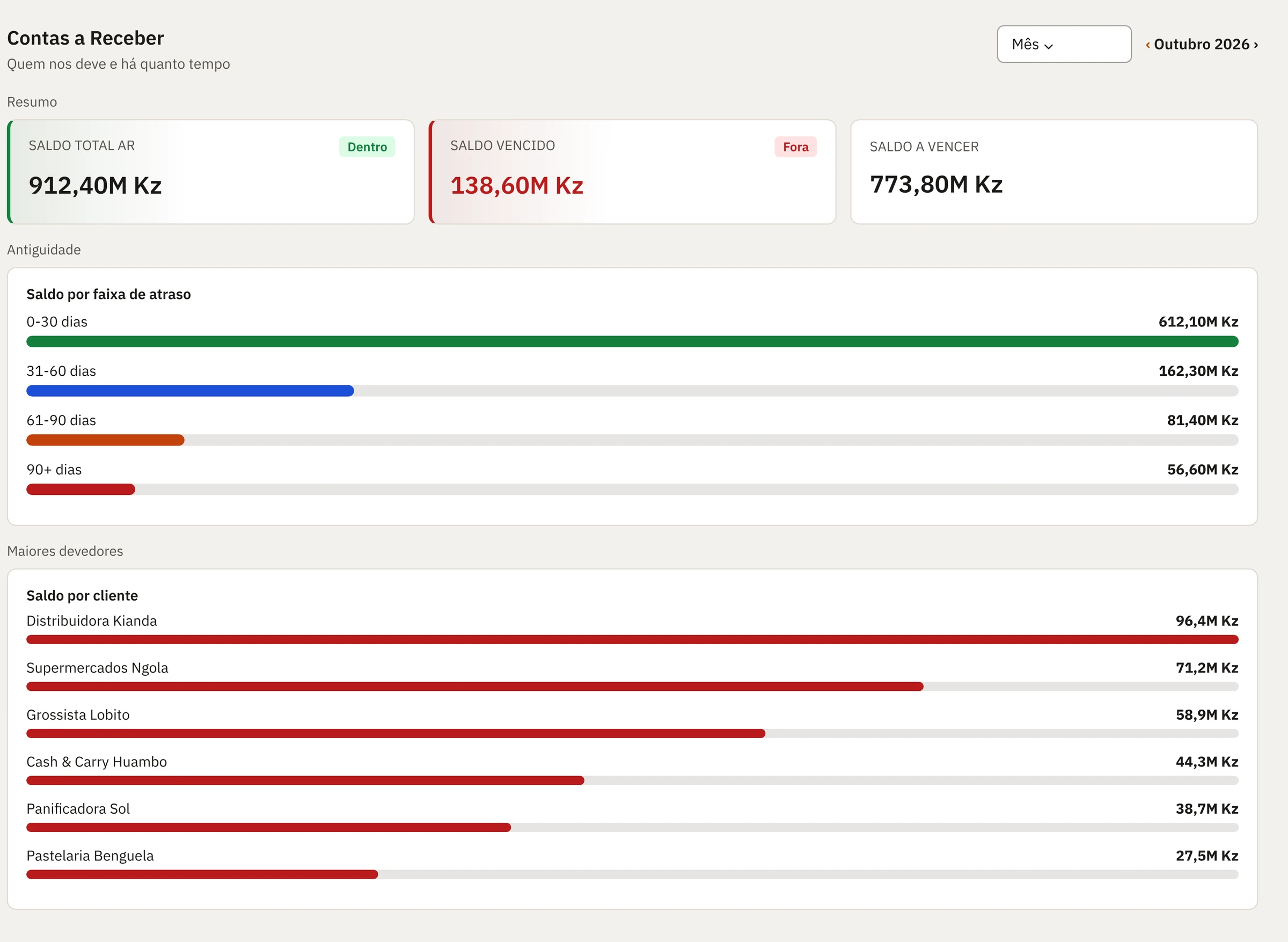Select the 71,2M Kz amount

click(1206, 668)
